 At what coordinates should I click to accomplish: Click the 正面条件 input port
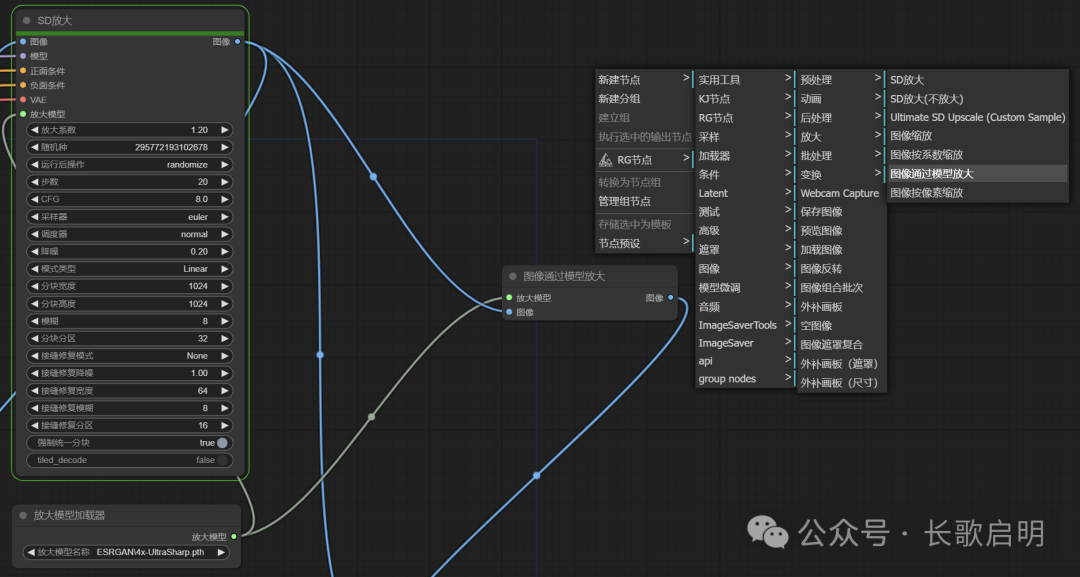[23, 71]
